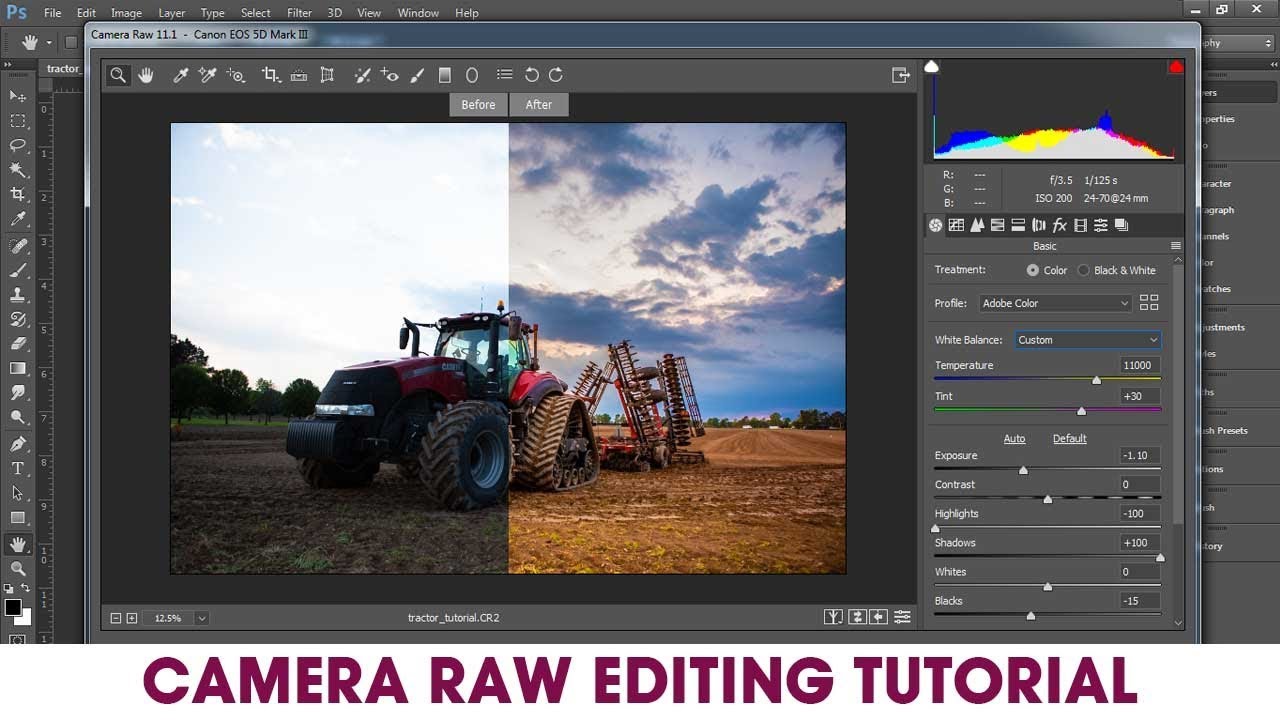Select Photoshop Lasso tool in left toolbar
The image size is (1280, 720).
(18, 145)
